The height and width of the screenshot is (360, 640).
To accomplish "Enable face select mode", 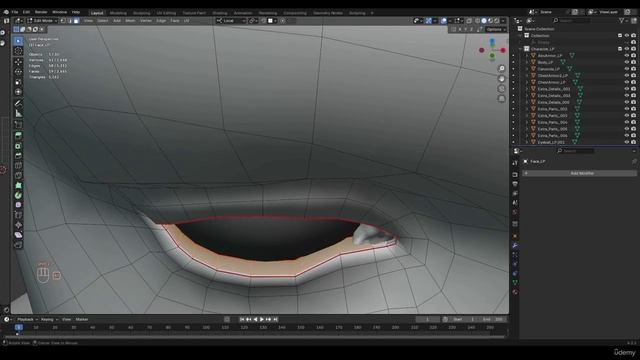I will click(76, 20).
